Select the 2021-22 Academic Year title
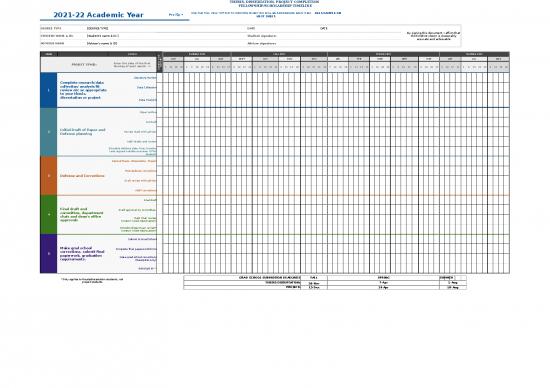Screen dimensions: 550x388 (98, 15)
